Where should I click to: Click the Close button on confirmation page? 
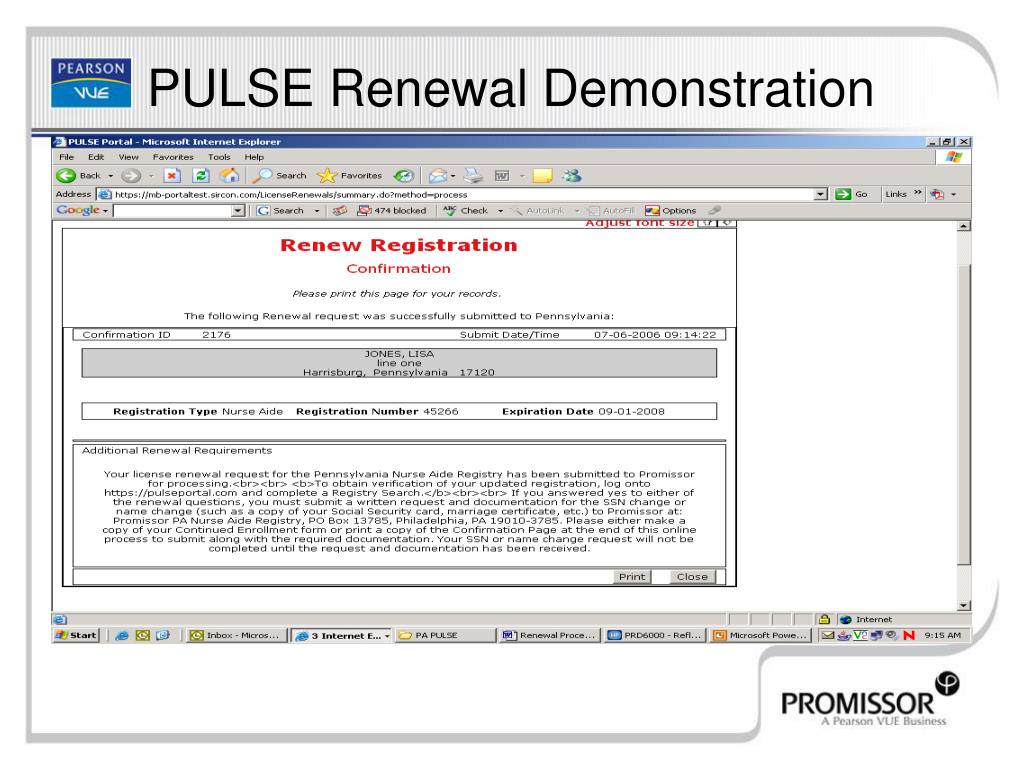coord(692,577)
